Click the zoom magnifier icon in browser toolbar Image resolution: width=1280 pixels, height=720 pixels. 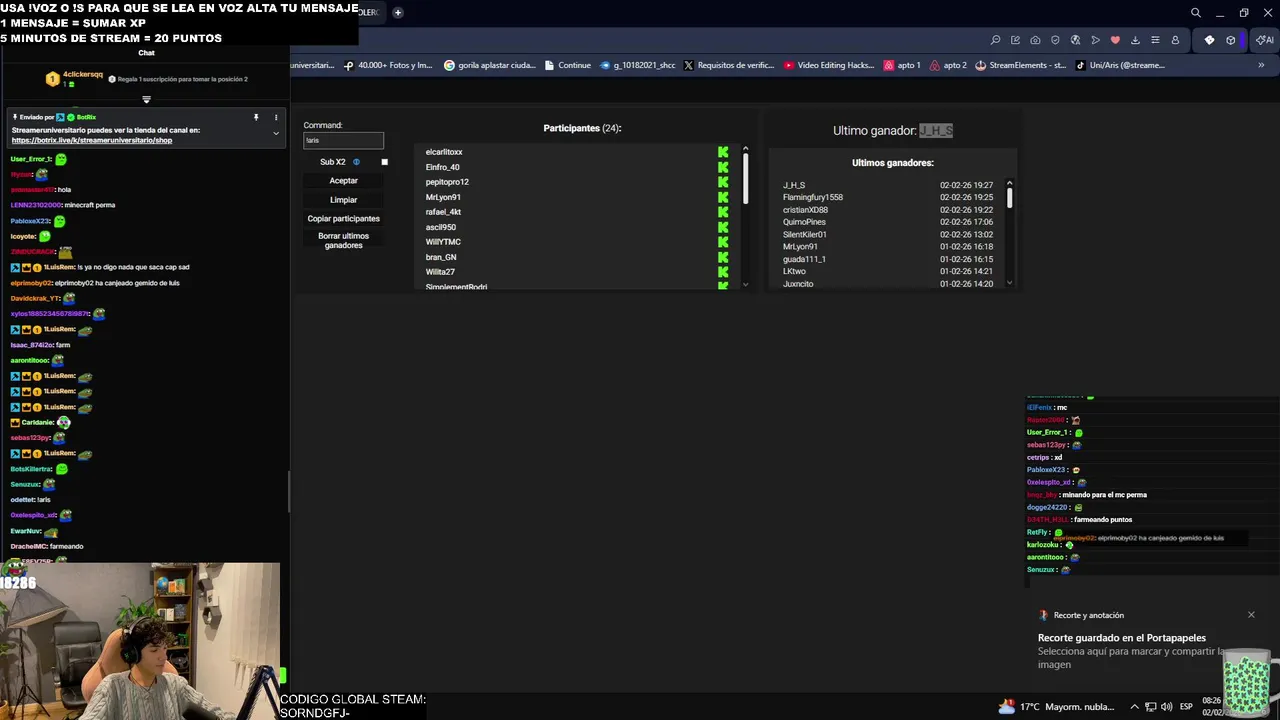995,40
